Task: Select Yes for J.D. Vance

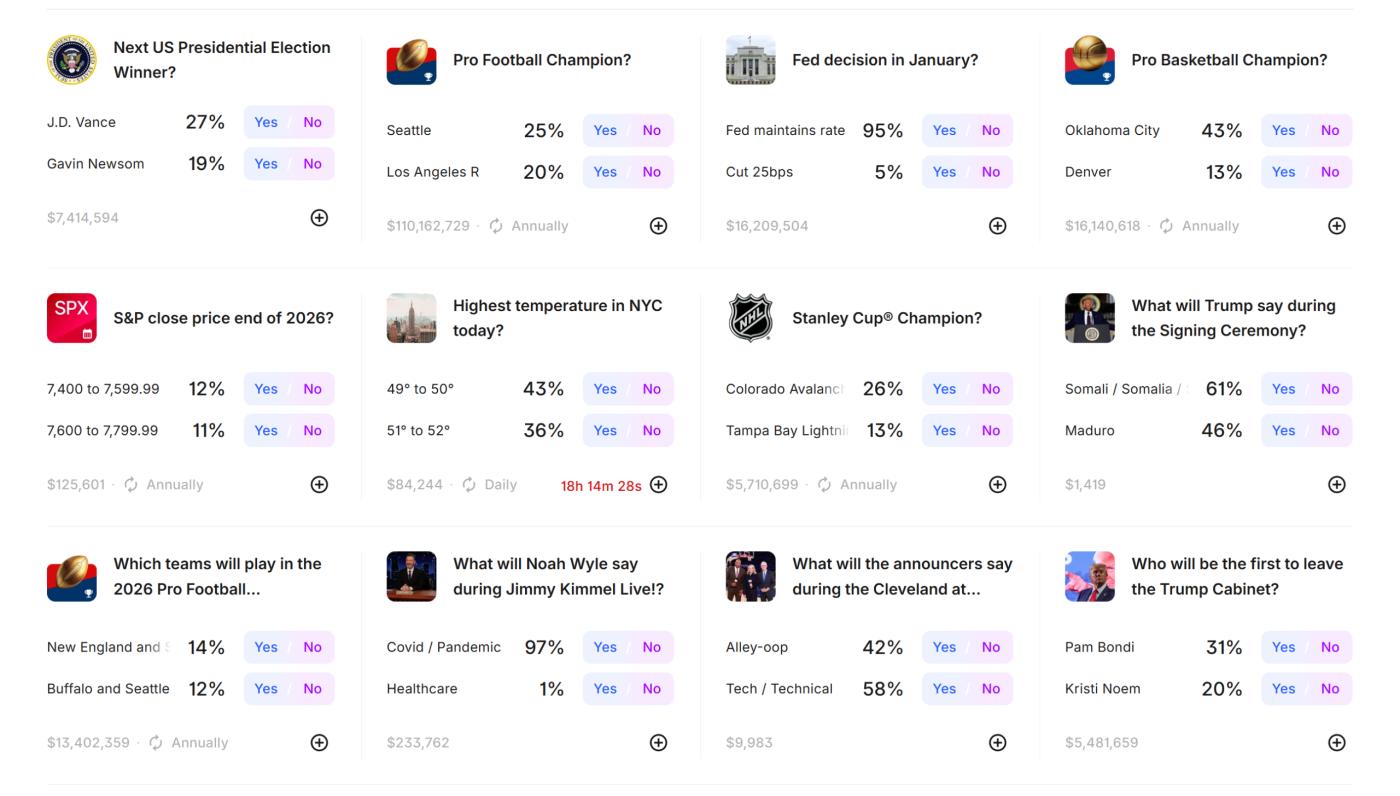Action: pos(266,122)
